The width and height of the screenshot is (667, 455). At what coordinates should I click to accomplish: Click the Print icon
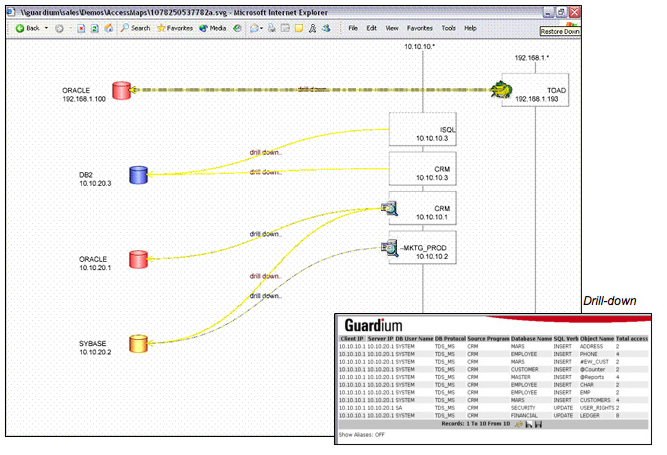[272, 28]
